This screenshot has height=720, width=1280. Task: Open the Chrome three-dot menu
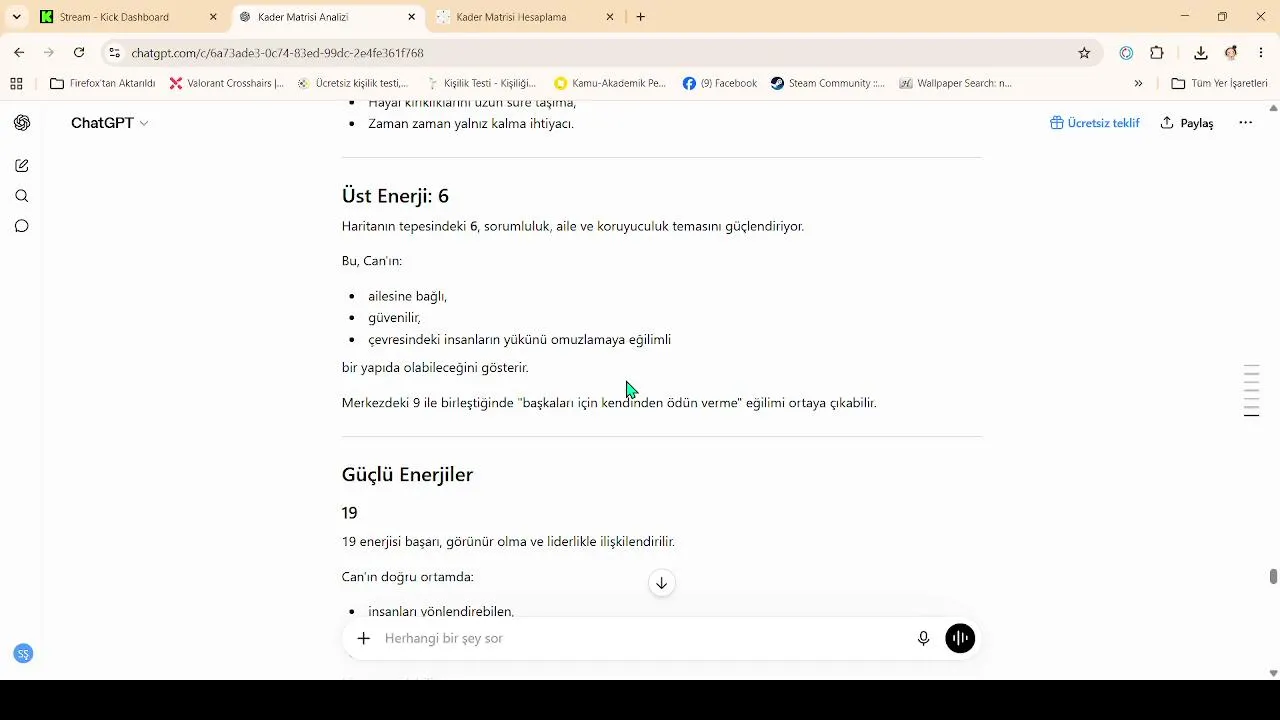coord(1260,53)
